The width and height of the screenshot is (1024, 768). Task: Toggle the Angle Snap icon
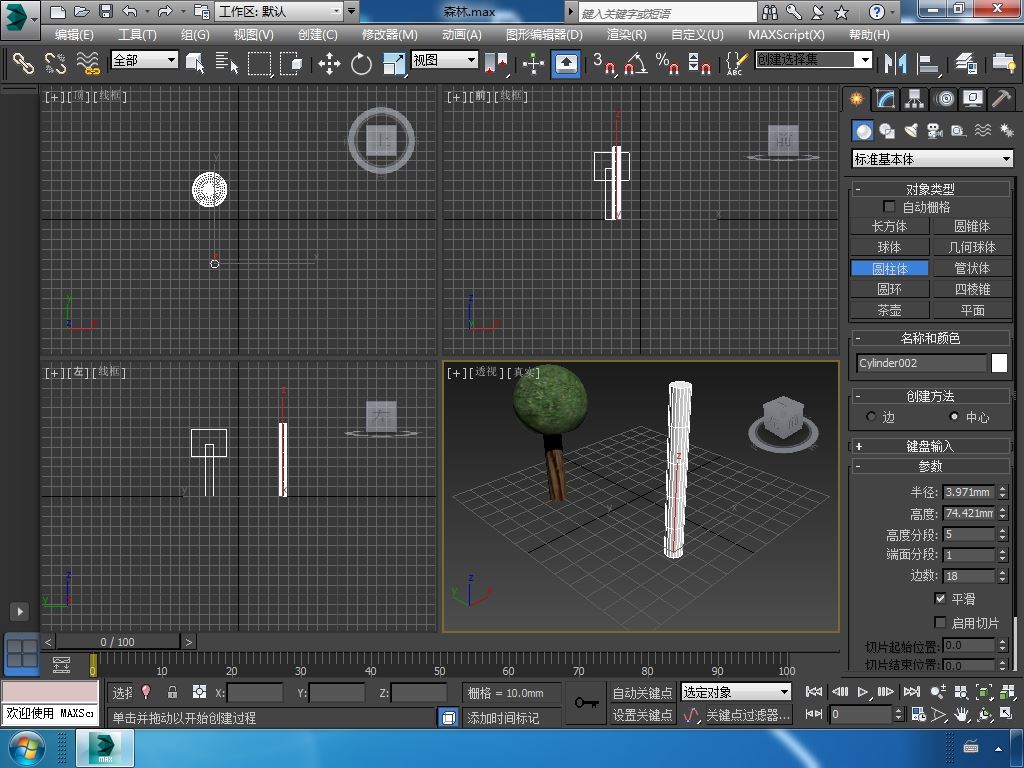pos(635,64)
